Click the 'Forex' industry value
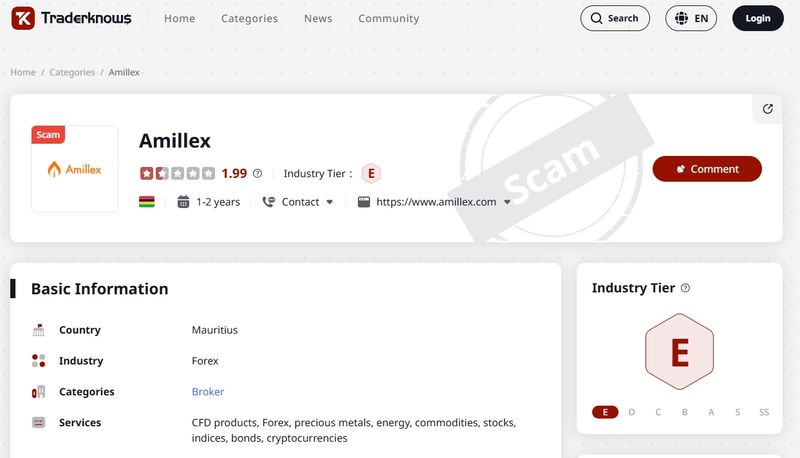Image resolution: width=800 pixels, height=458 pixels. (x=205, y=361)
